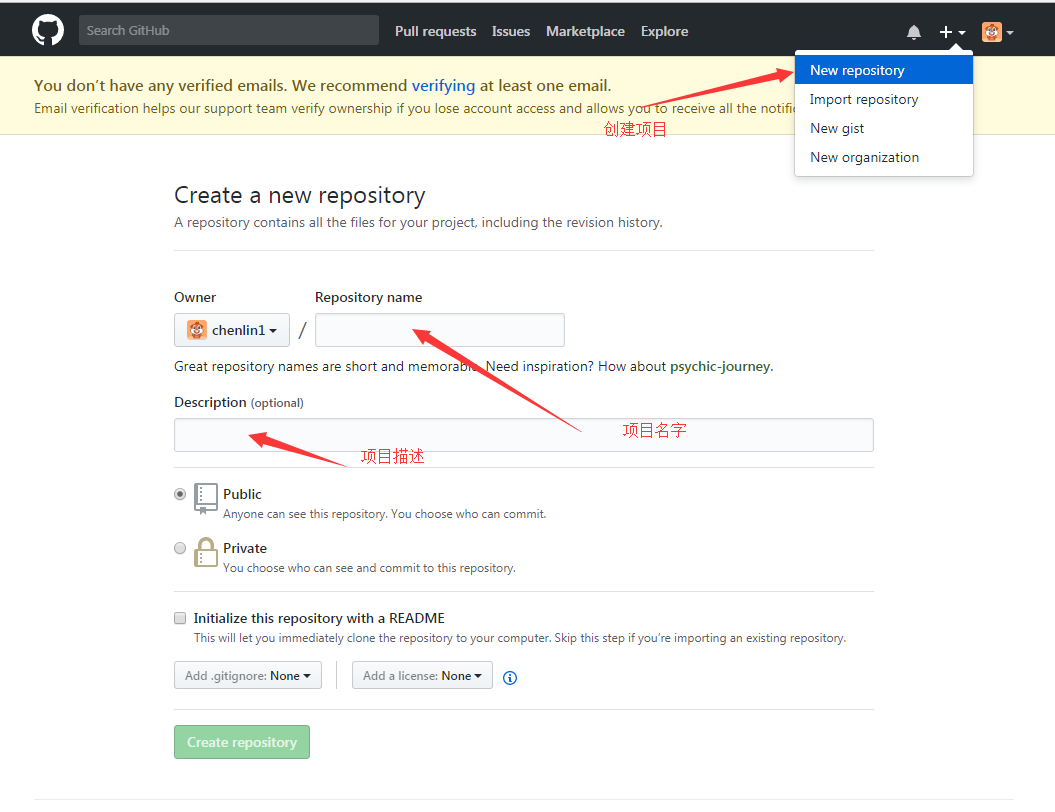Go to Issues in header
This screenshot has width=1055, height=812.
tap(511, 31)
